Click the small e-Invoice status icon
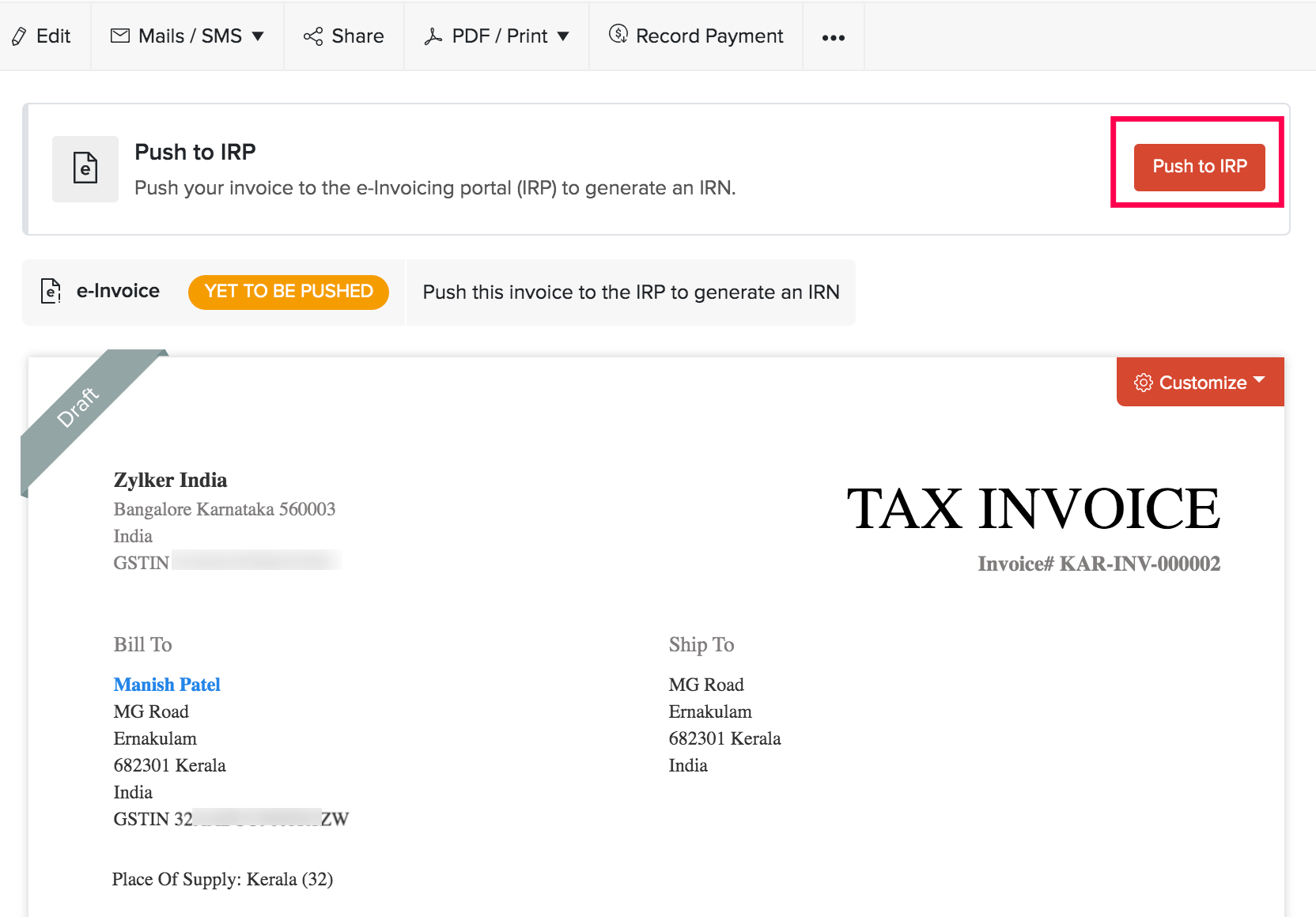The image size is (1316, 917). coord(51,292)
